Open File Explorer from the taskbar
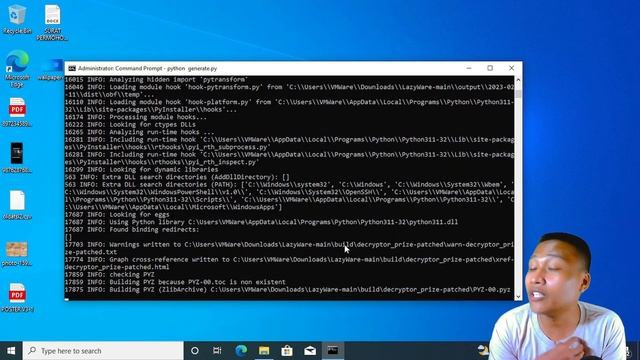The width and height of the screenshot is (640, 360). (x=264, y=351)
